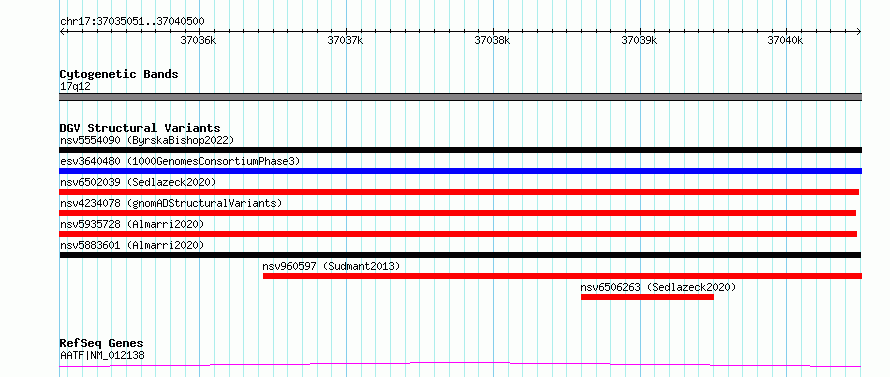Open variant nsv6502039 (Sedlazeck2020) label
Viewport: 890px width, 377px height.
coord(138,182)
